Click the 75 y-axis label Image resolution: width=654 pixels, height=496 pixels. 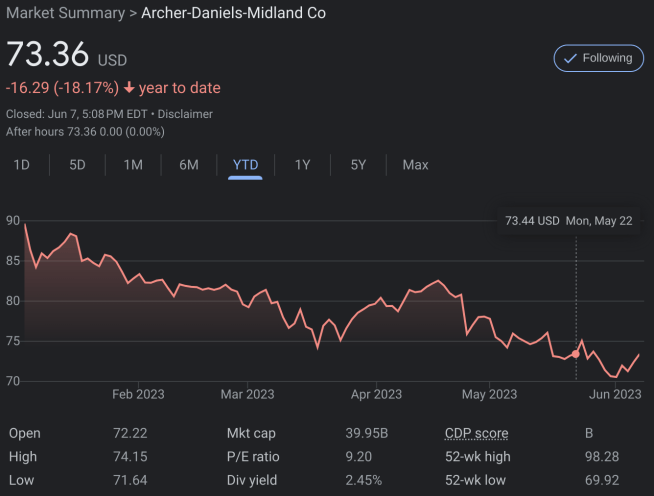pyautogui.click(x=13, y=341)
